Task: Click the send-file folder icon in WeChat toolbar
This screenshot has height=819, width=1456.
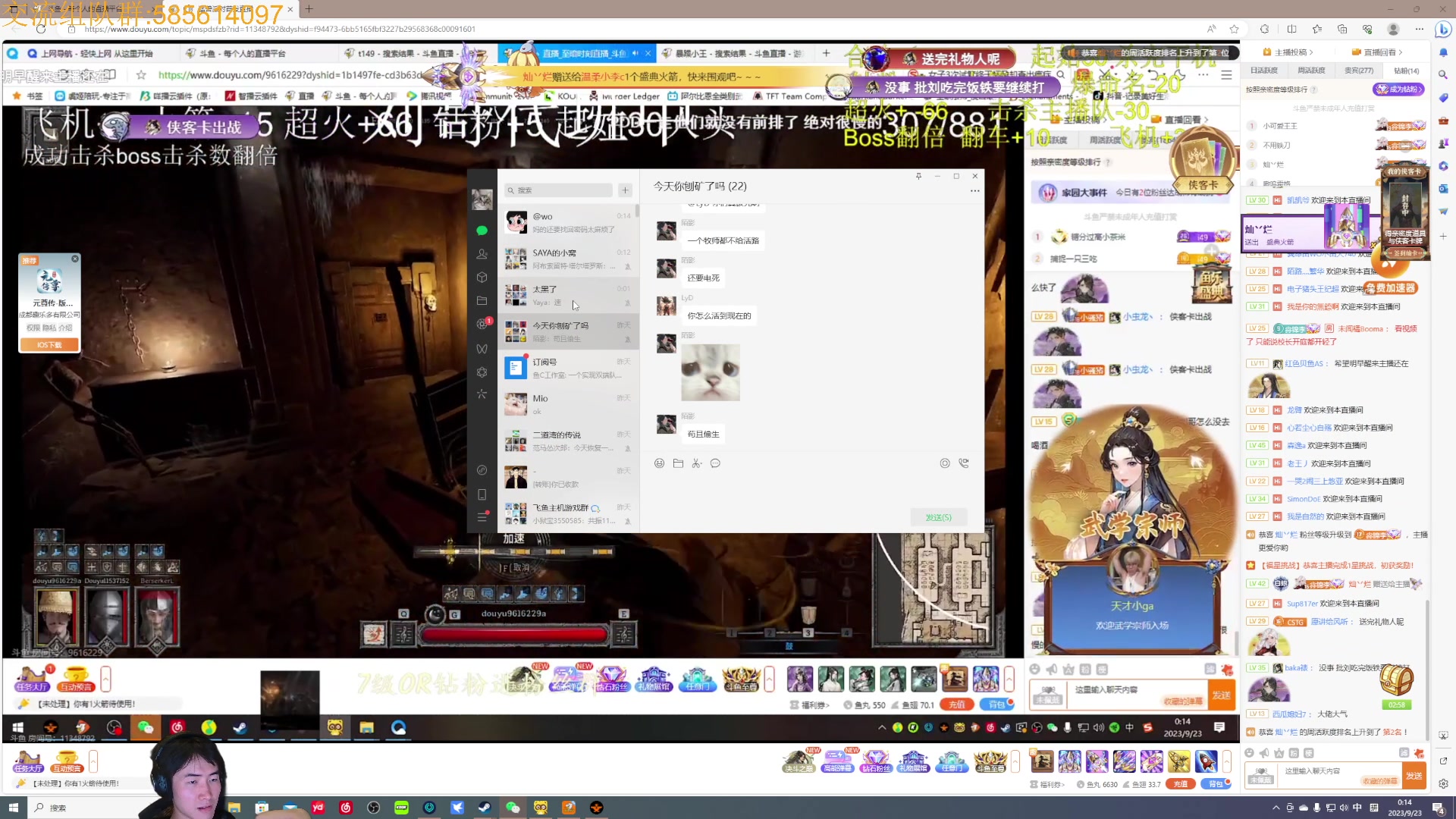Action: pyautogui.click(x=678, y=463)
